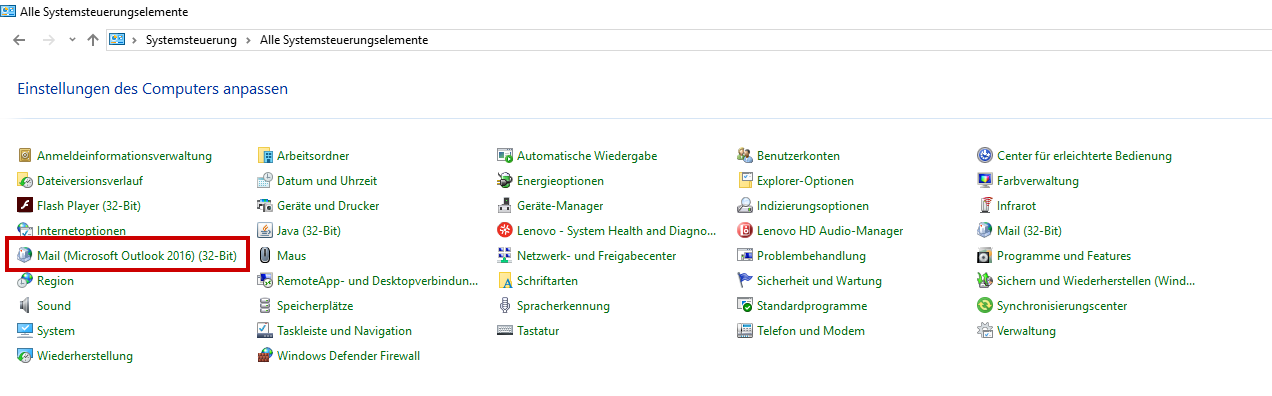1272x396 pixels.
Task: Open the Explorer-Optionen link
Action: pyautogui.click(x=805, y=181)
